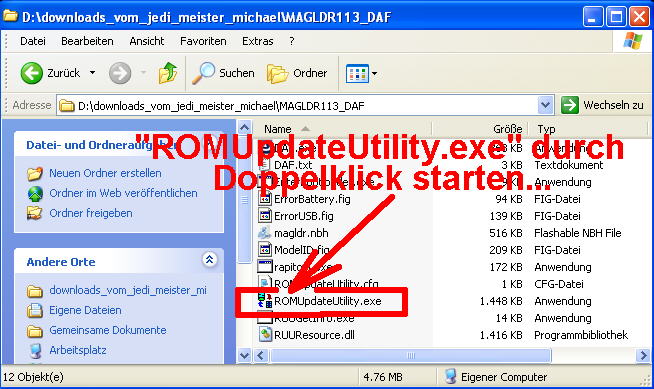Open the Bearbeiten menu
654x389 pixels.
87,41
